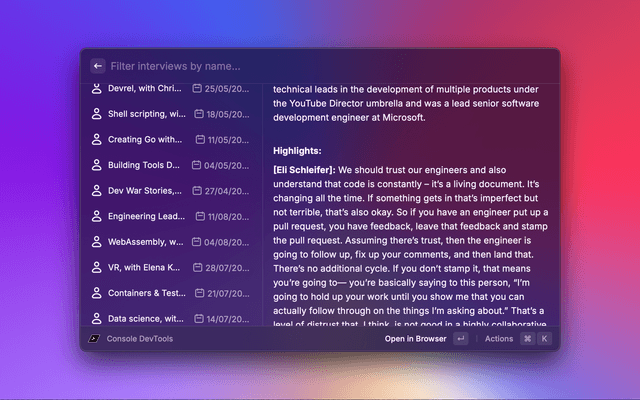
Task: Choose the VR, with Elena K interview
Action: pos(145,268)
